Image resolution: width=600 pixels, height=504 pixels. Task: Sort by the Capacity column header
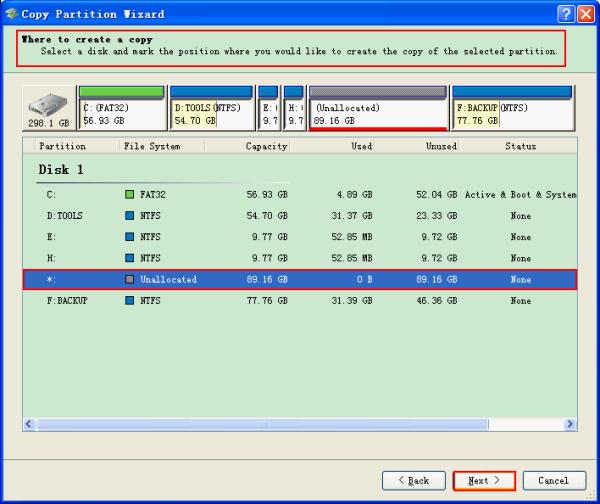[x=250, y=146]
